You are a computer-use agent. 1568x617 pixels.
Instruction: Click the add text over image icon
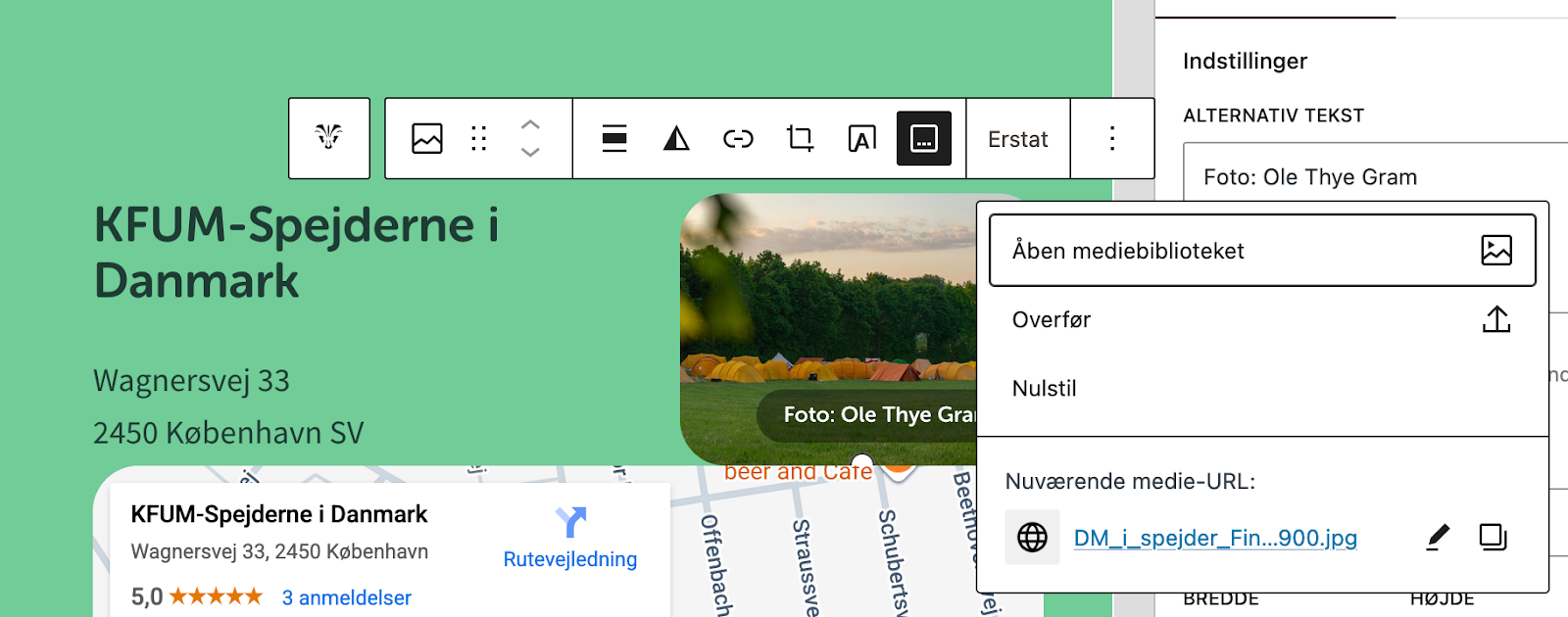861,138
